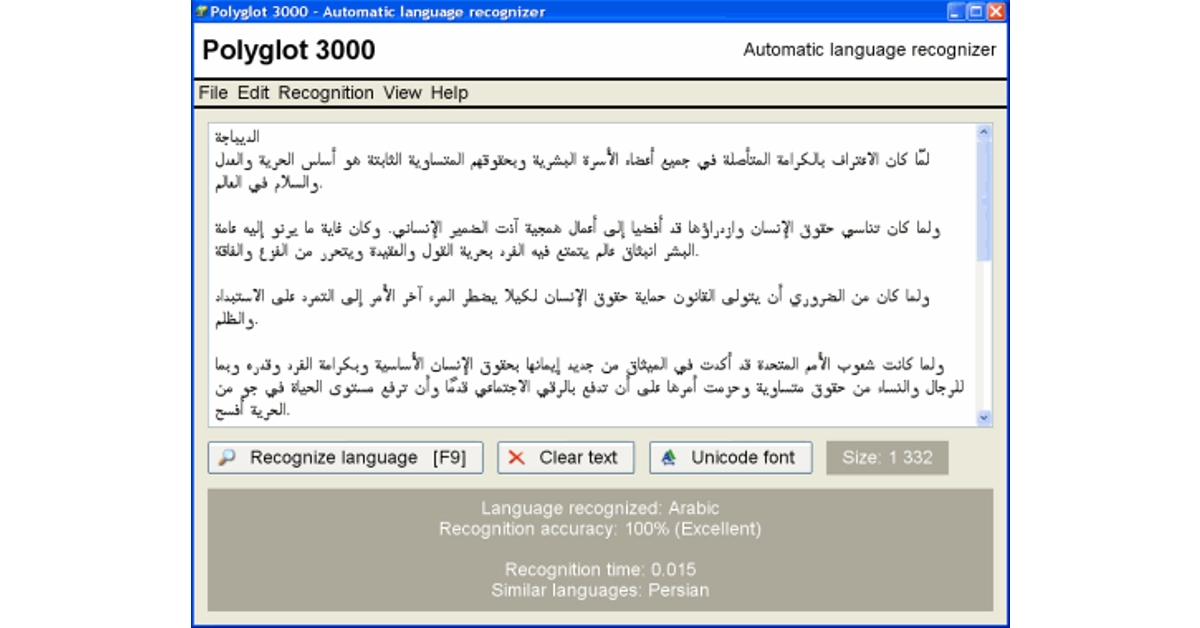Click the font icon on Unicode font button
The height and width of the screenshot is (628, 1200).
tap(669, 458)
